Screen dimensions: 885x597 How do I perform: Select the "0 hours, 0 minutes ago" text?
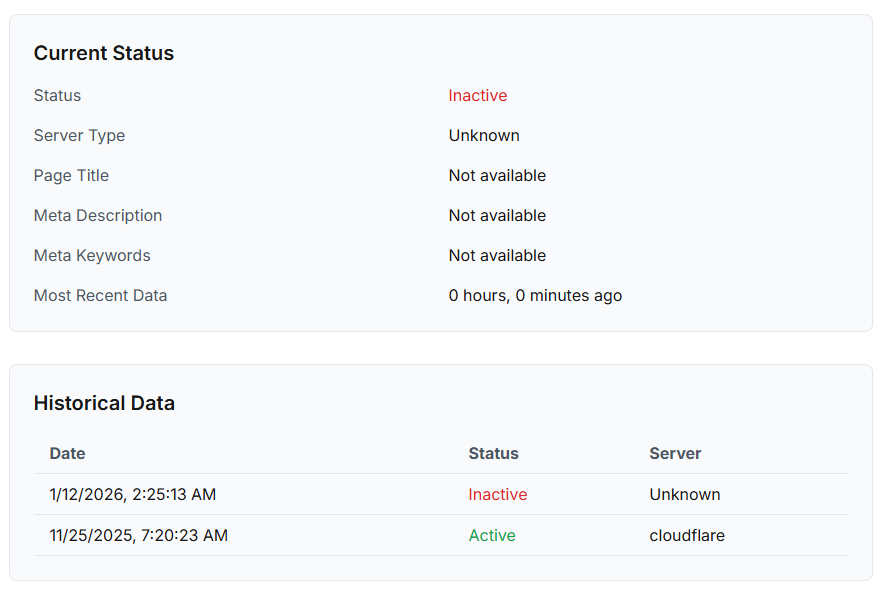(x=535, y=296)
